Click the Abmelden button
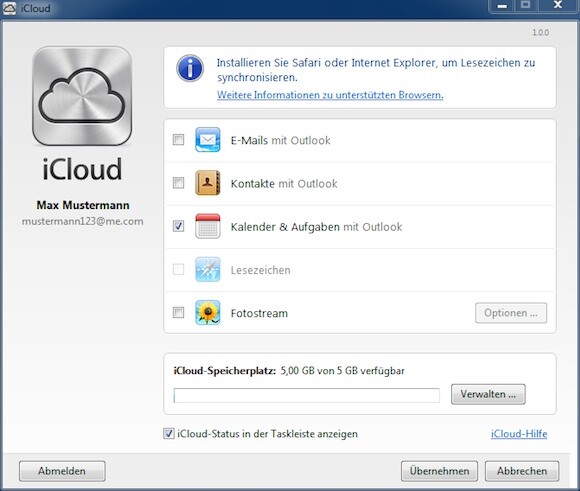 62,471
